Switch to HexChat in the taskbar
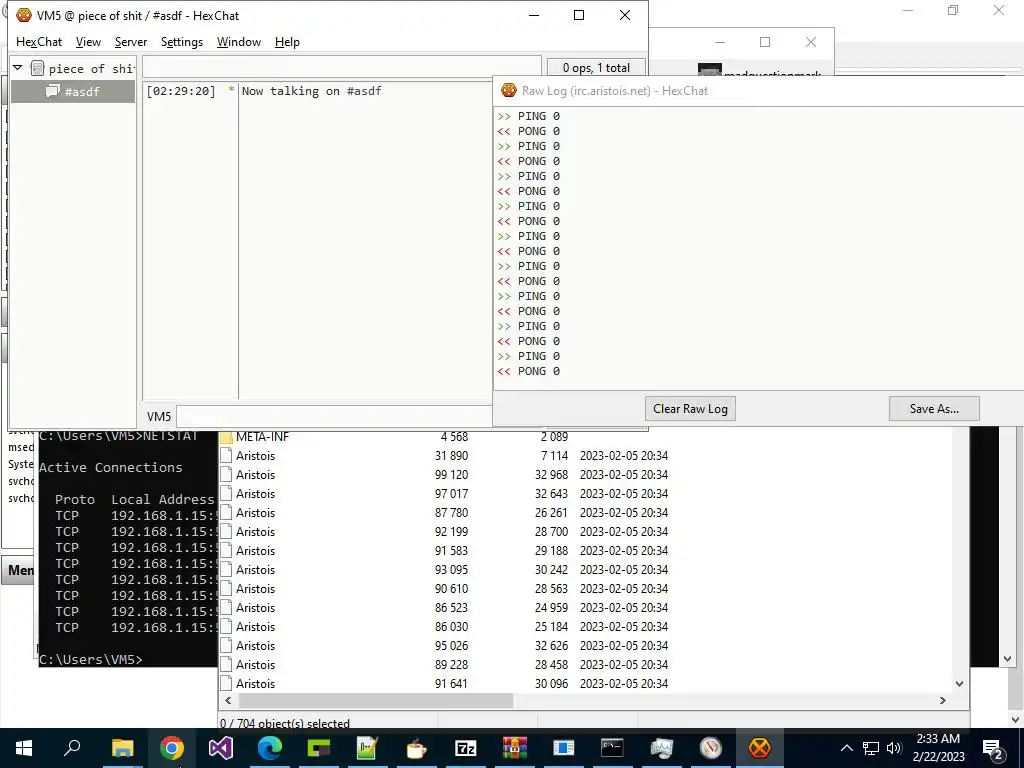This screenshot has width=1024, height=768. pyautogui.click(x=759, y=748)
